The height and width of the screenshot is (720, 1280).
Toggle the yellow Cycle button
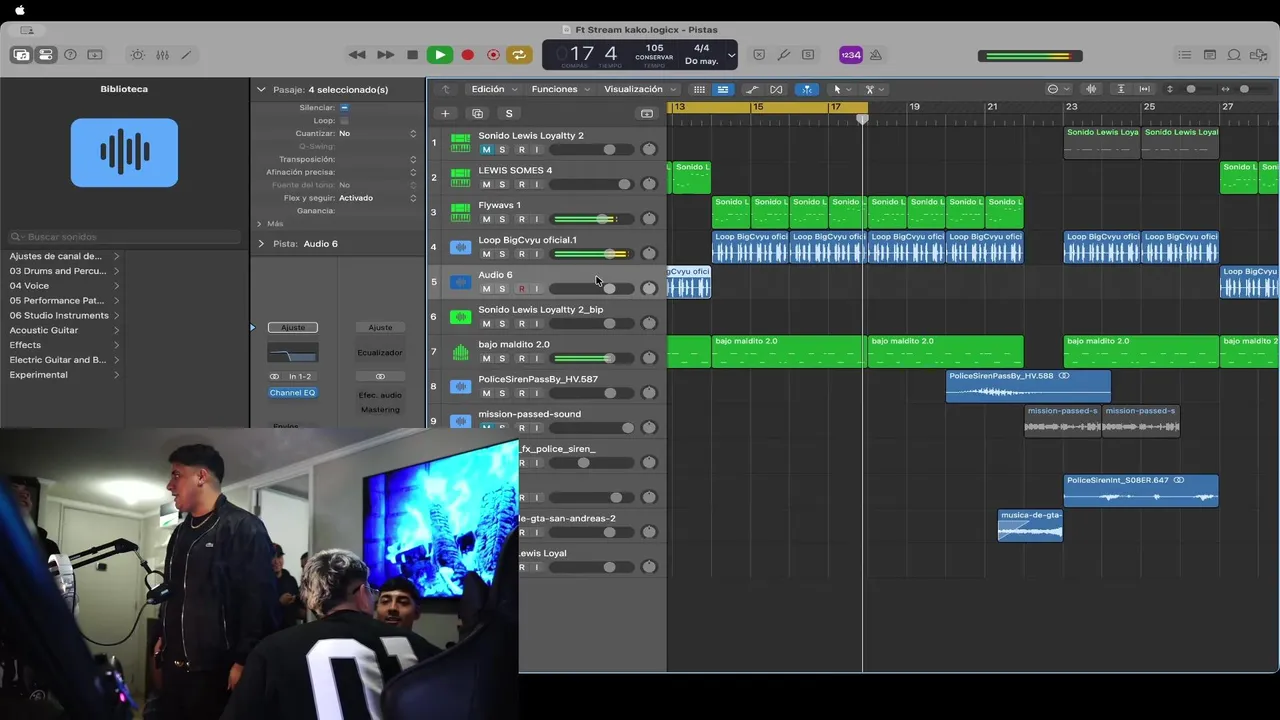point(520,55)
